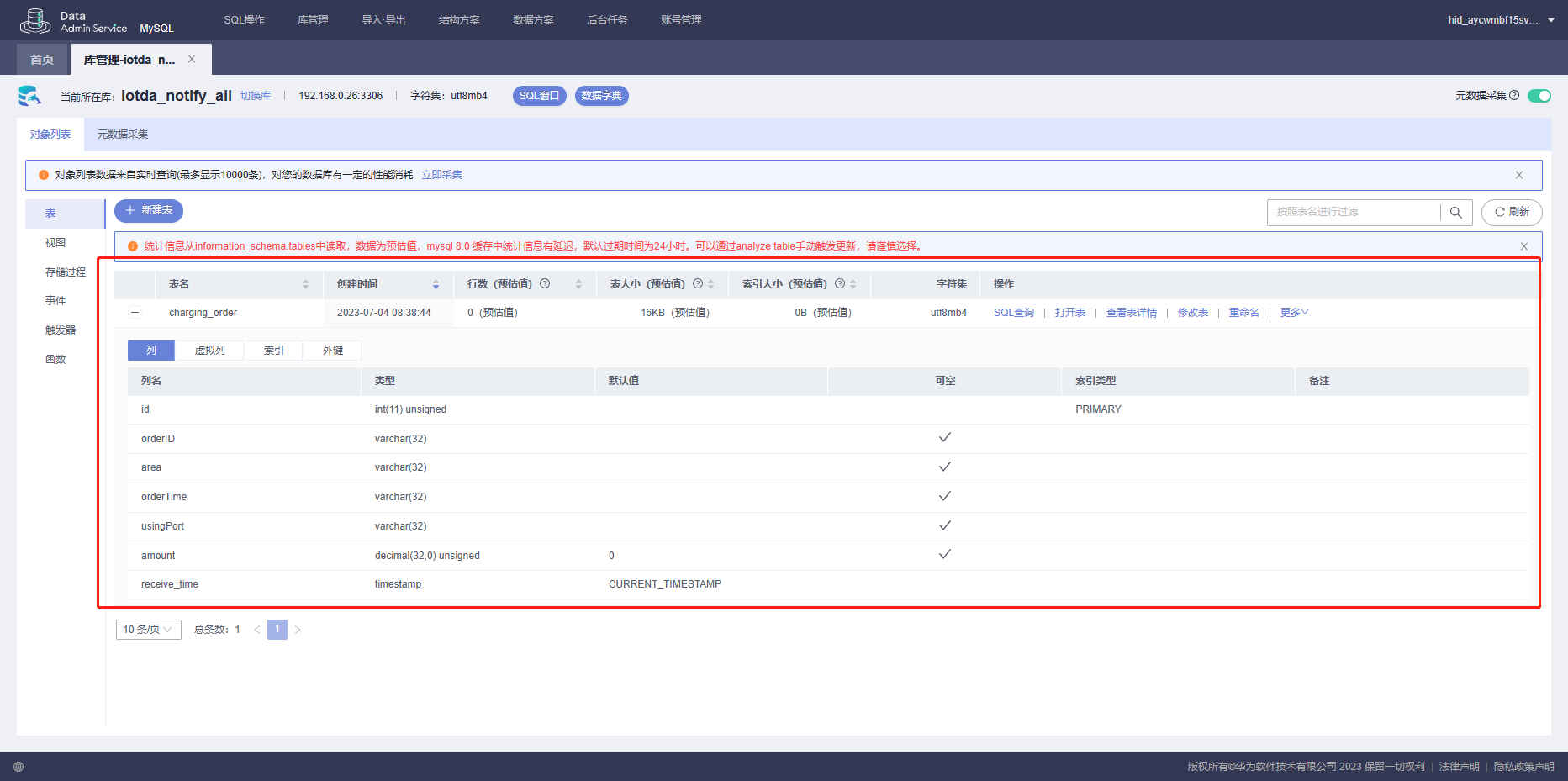Viewport: 1568px width, 781px height.
Task: Collapse the charging_order table row
Action: (135, 313)
